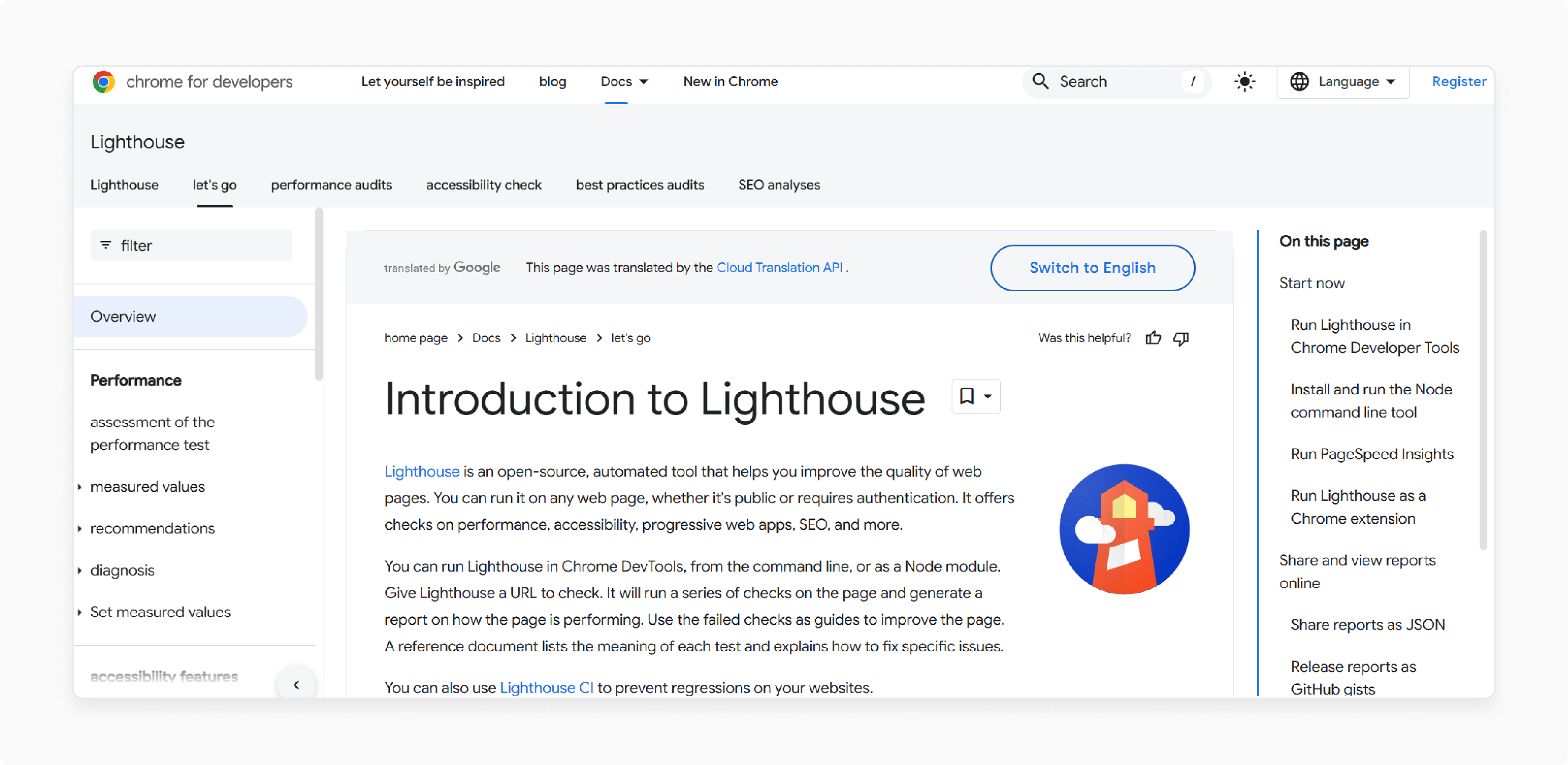Screen dimensions: 1568x765
Task: Open the Lighthouse CI link
Action: [x=546, y=688]
